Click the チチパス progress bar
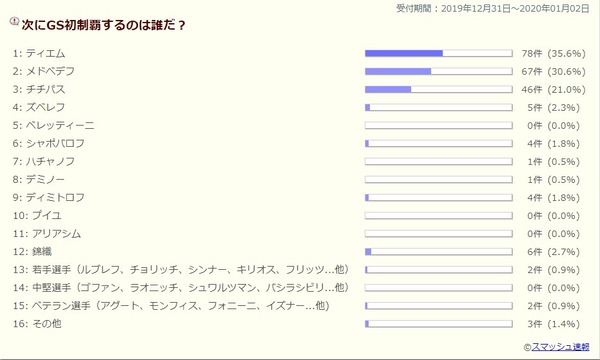The image size is (600, 360). 439,90
